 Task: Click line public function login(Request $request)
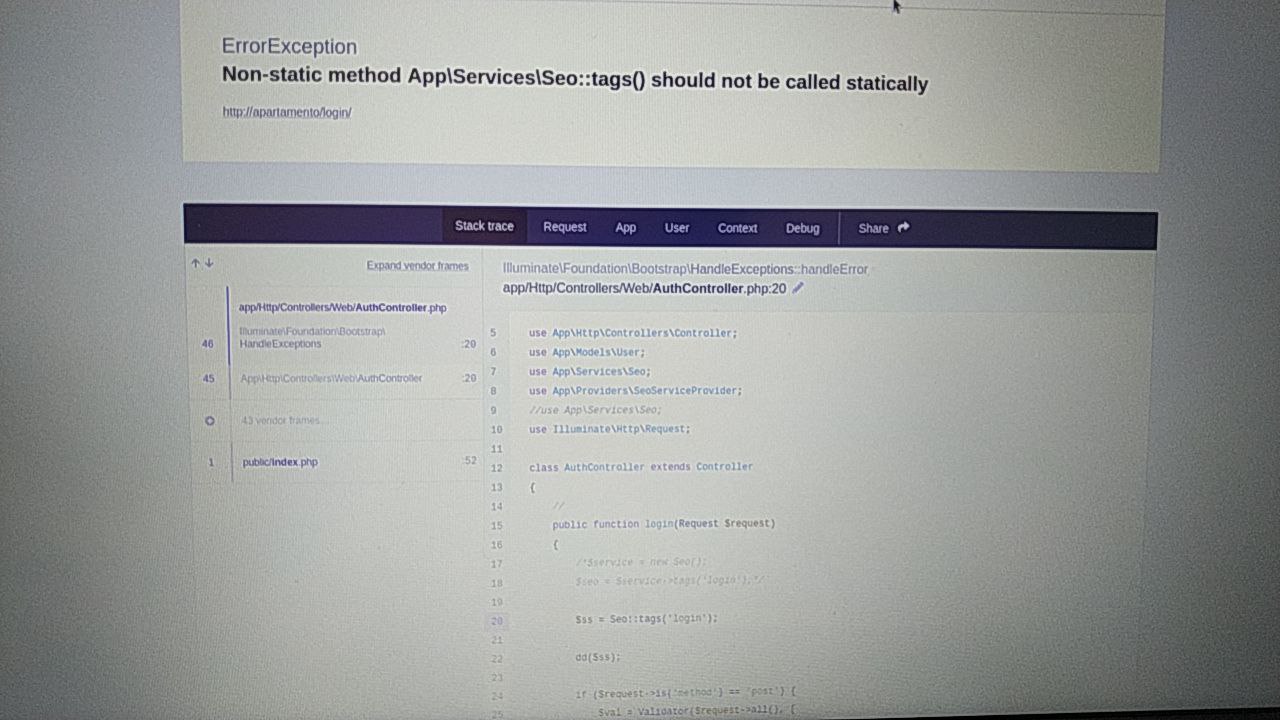pyautogui.click(x=663, y=524)
